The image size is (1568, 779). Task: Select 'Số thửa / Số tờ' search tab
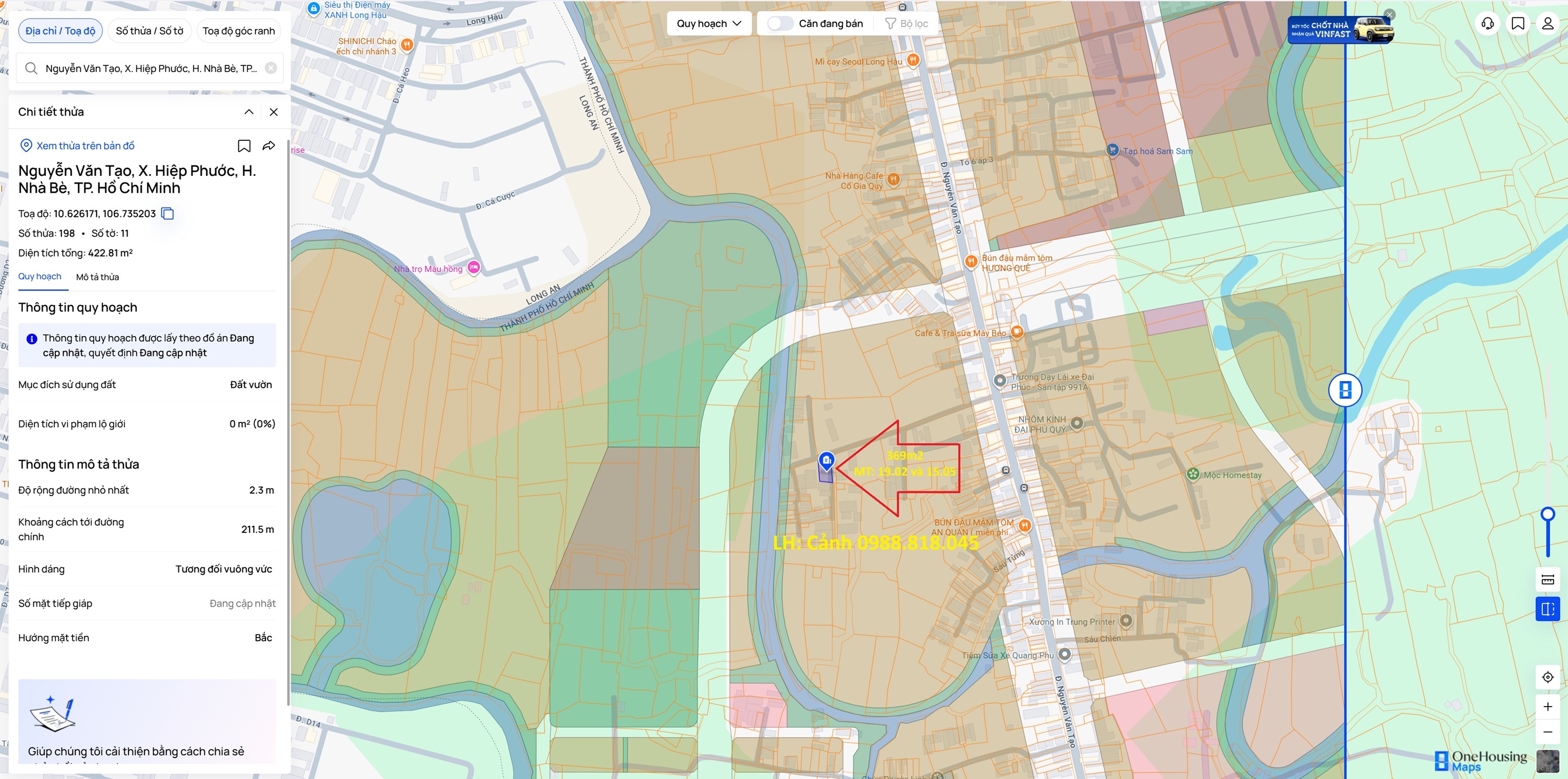149,31
